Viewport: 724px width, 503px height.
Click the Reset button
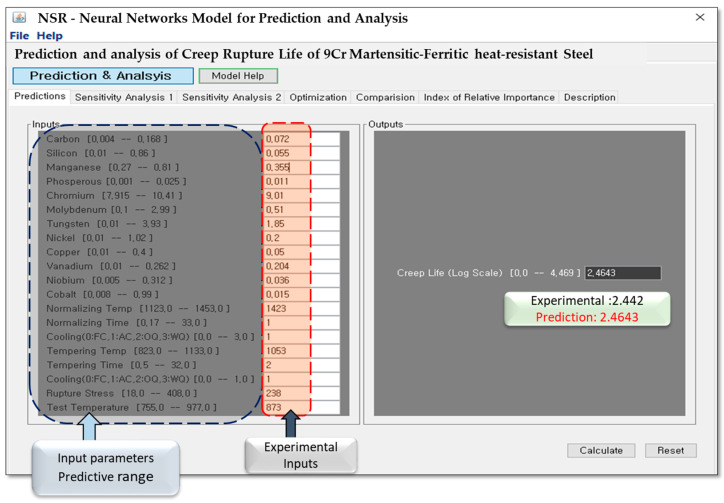670,450
